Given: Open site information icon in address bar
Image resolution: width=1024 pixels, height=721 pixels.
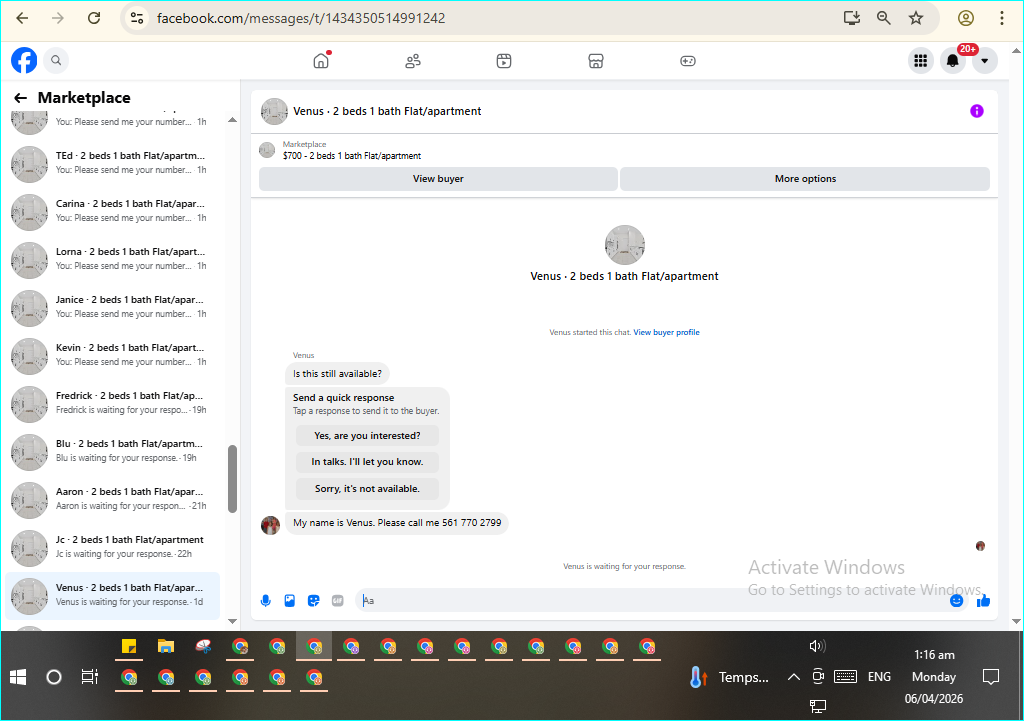Looking at the screenshot, I should pyautogui.click(x=136, y=18).
